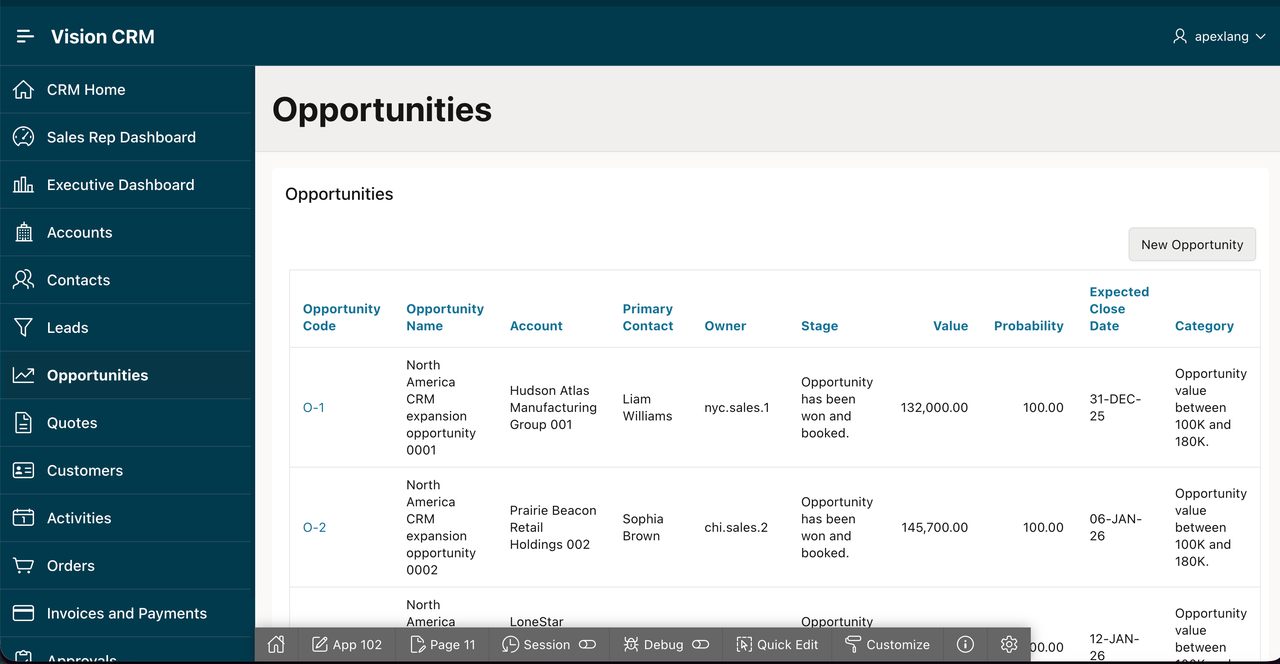This screenshot has height=664, width=1280.
Task: Edit Page 11 in developer toolbar
Action: click(442, 645)
